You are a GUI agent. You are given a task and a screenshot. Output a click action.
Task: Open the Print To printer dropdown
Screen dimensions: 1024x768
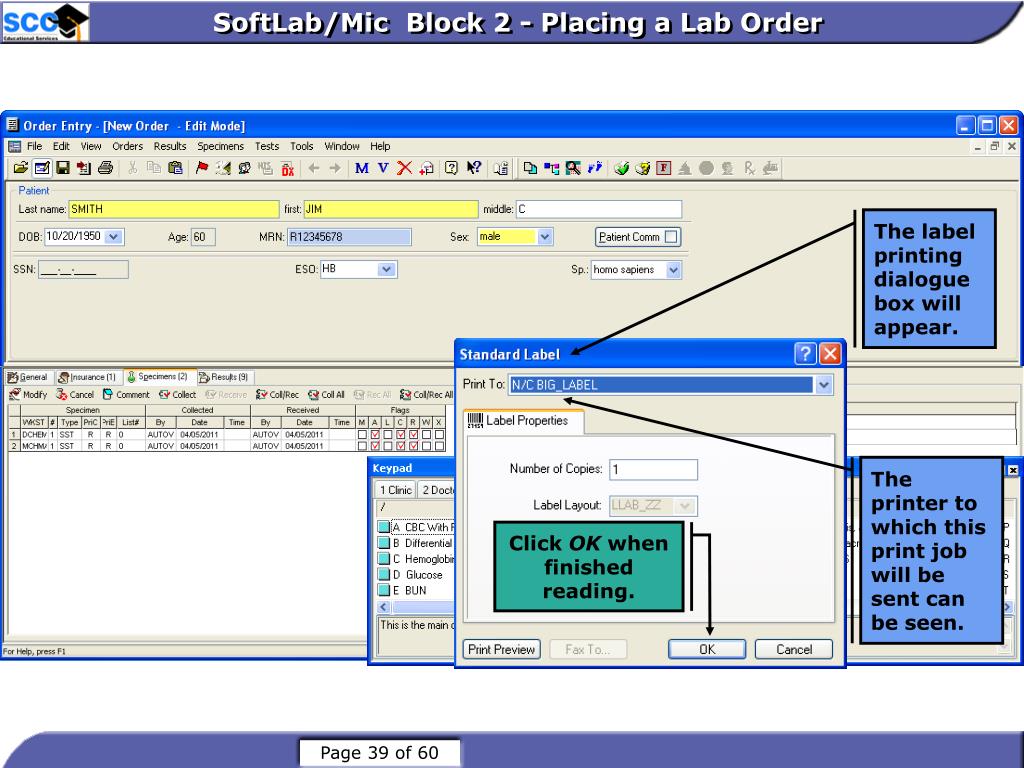point(824,385)
